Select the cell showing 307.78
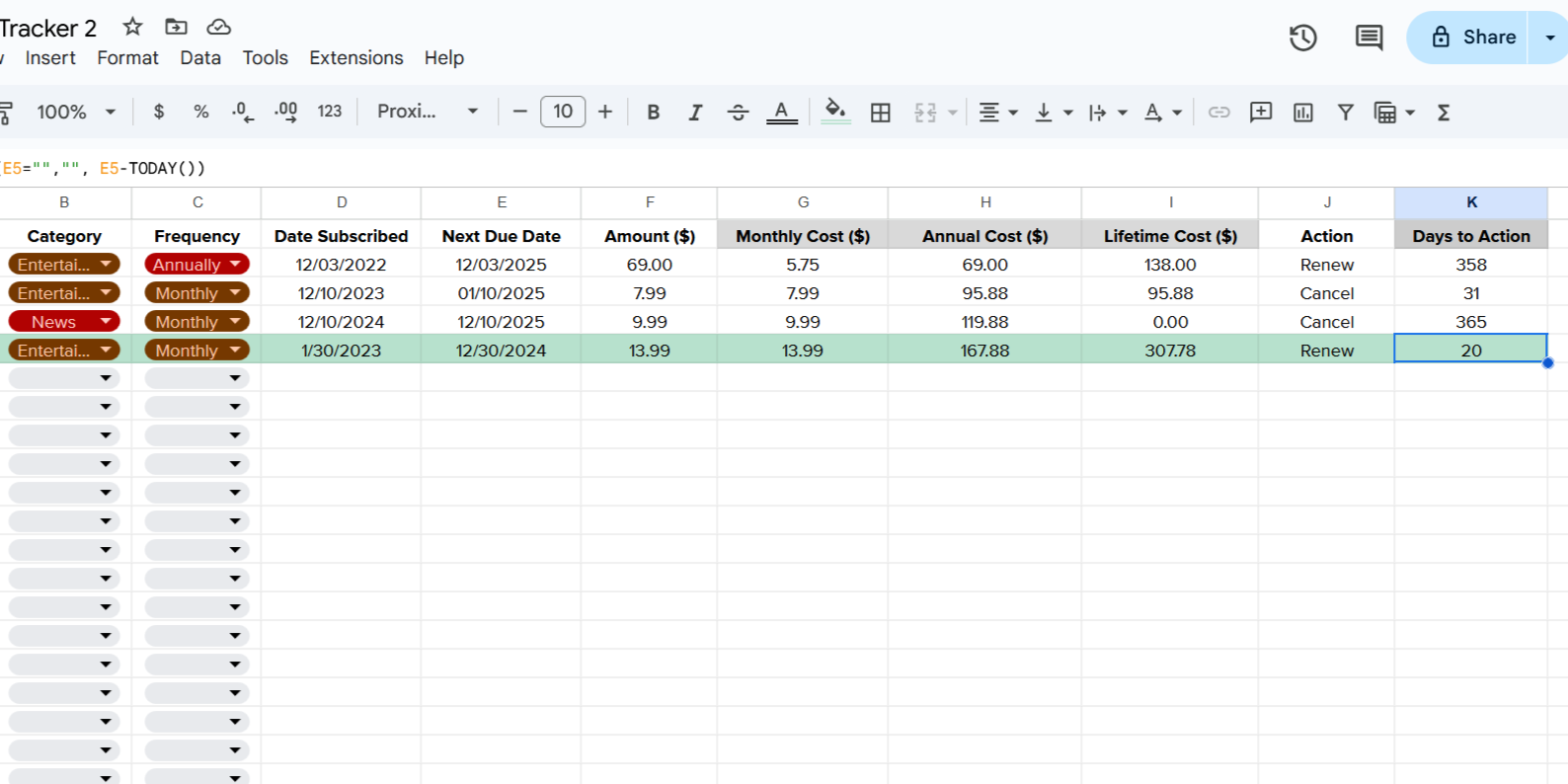 [1170, 351]
